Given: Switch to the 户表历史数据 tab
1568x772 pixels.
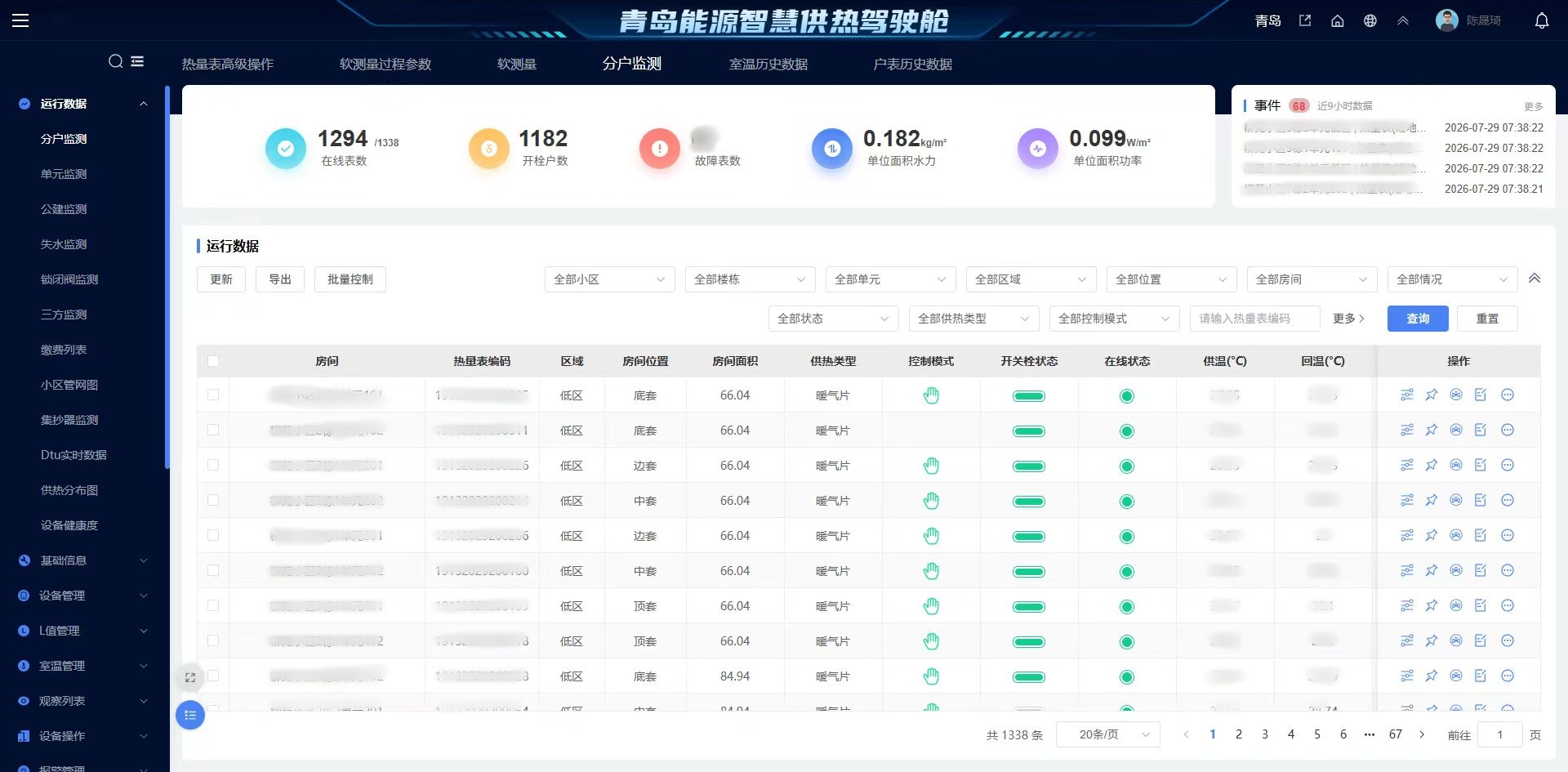Looking at the screenshot, I should 913,64.
